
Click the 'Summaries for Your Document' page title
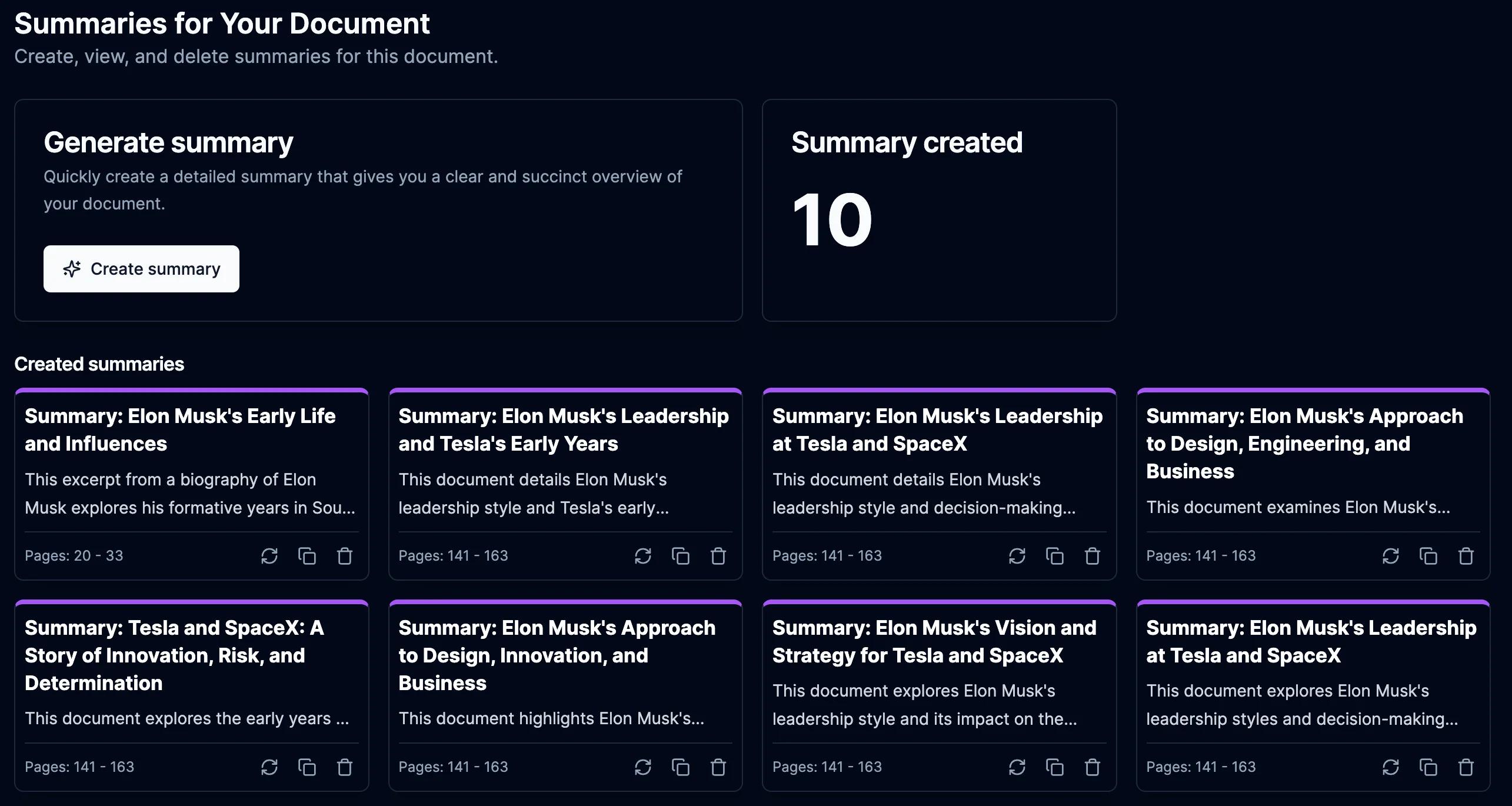(x=222, y=24)
